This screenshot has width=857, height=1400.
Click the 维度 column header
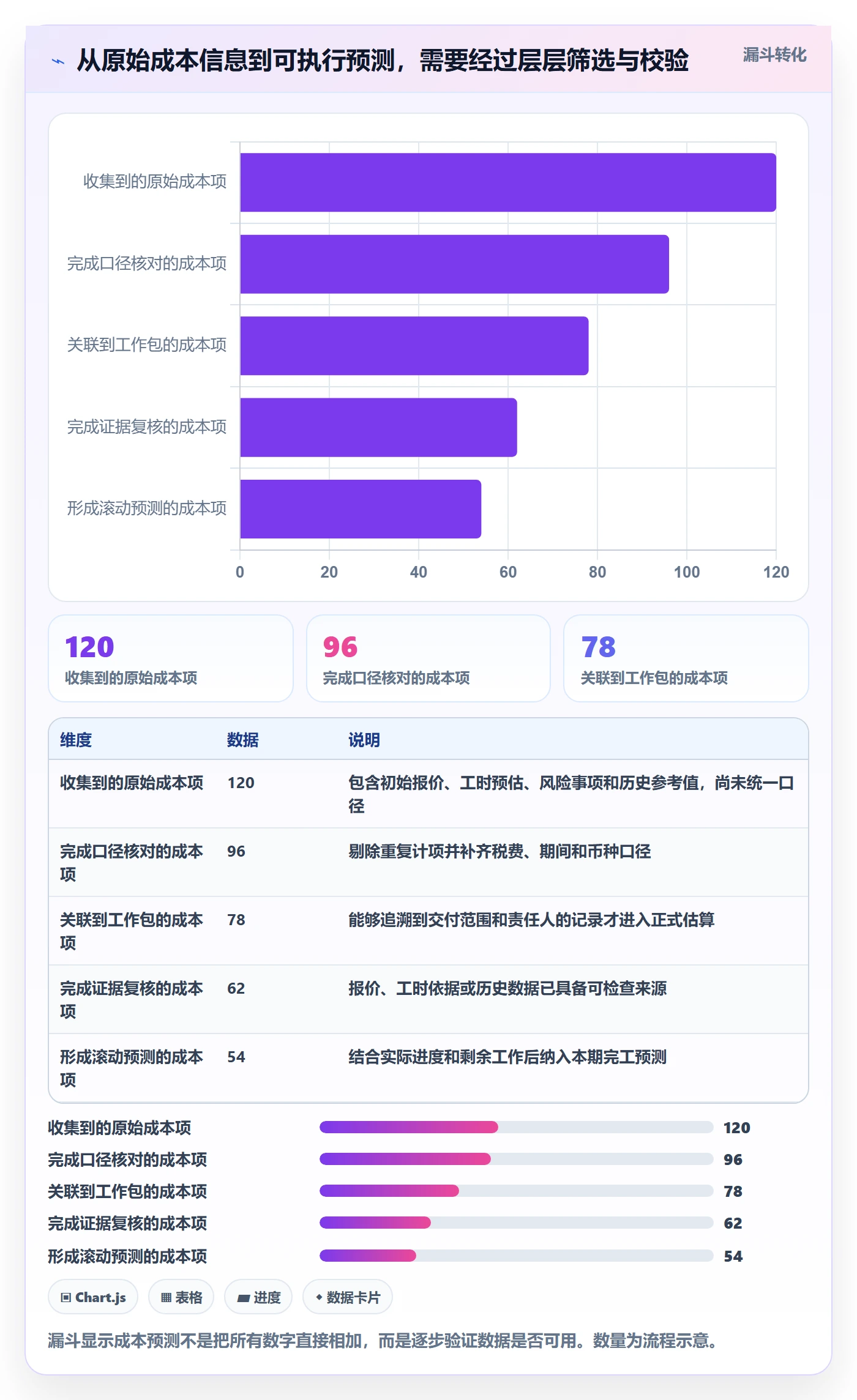[76, 740]
